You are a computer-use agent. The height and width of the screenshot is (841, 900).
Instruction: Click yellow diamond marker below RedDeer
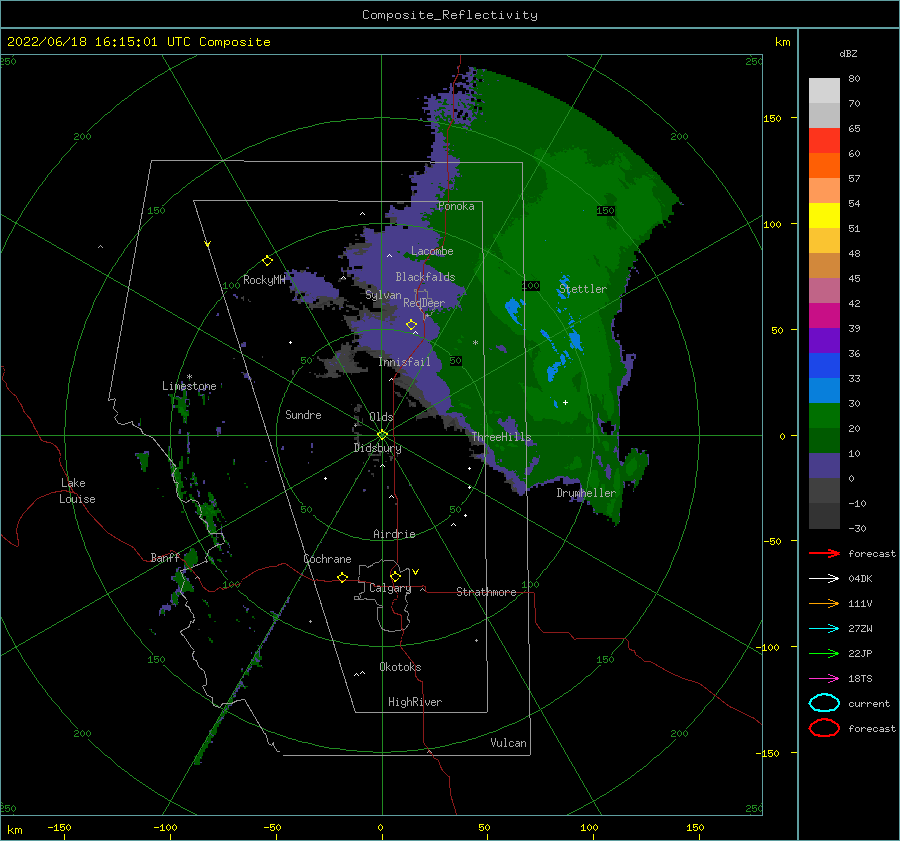411,325
